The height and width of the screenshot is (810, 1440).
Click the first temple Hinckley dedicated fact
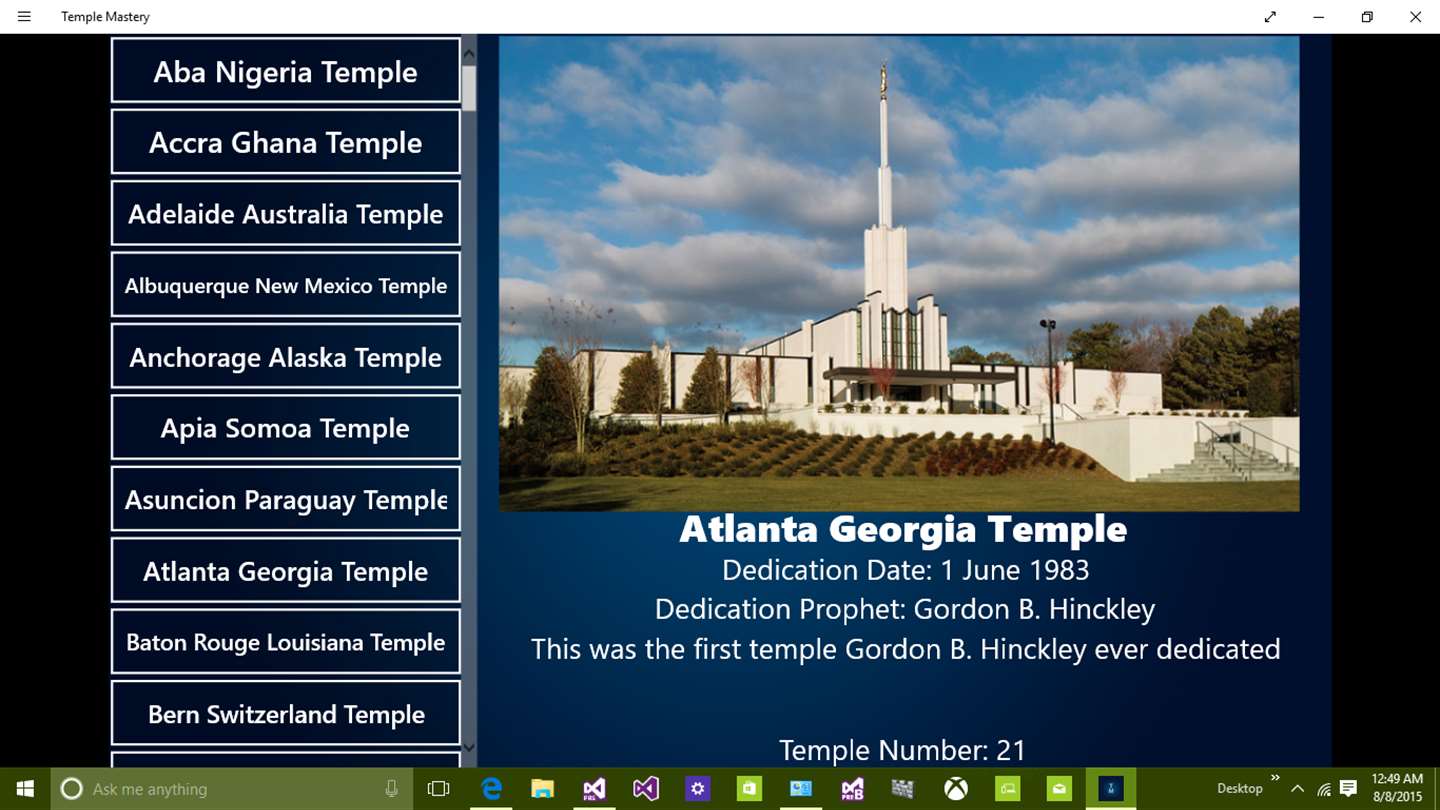coord(905,649)
